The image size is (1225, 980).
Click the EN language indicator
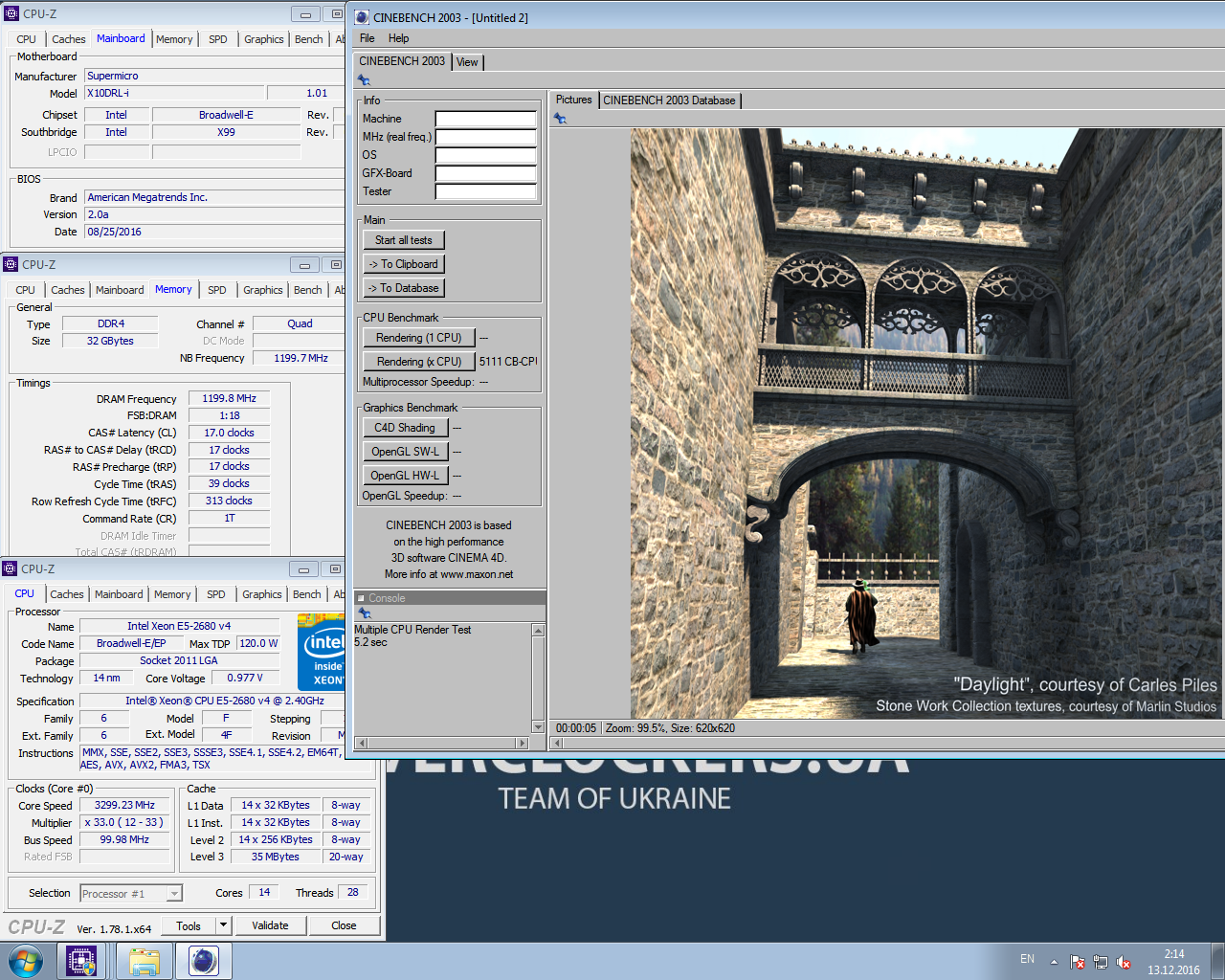1027,959
